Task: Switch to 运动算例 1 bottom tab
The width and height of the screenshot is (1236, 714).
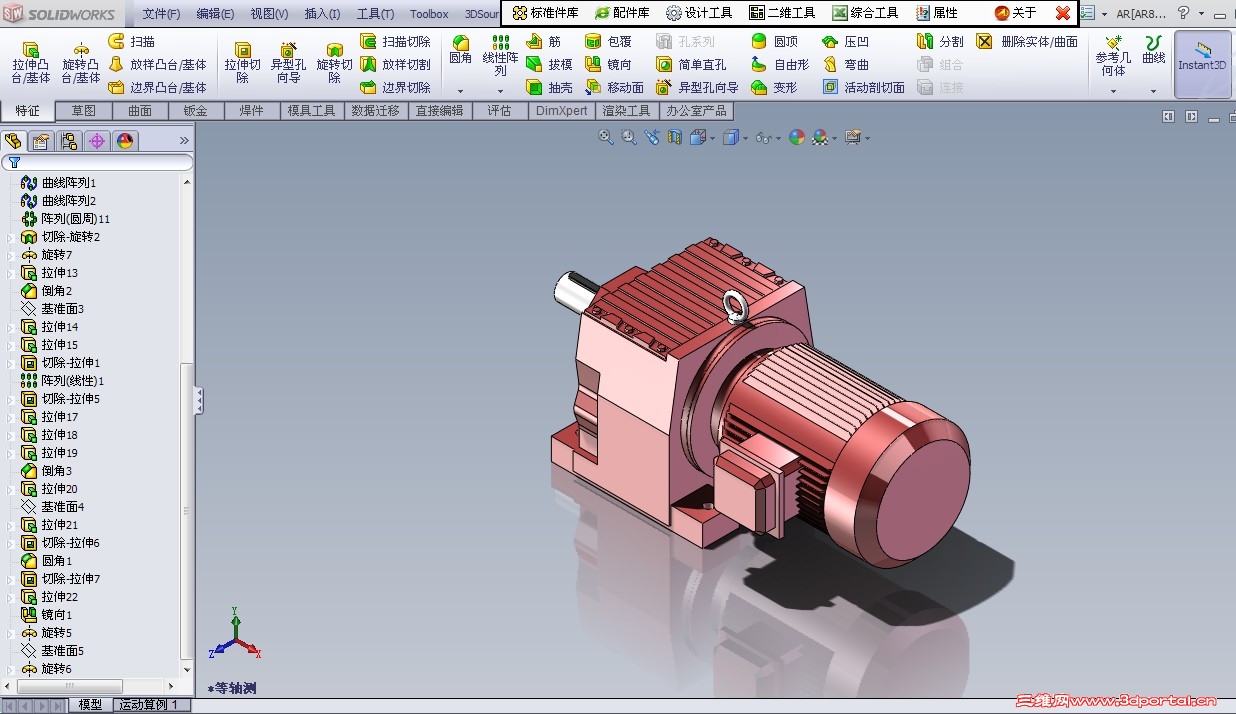Action: (x=148, y=705)
